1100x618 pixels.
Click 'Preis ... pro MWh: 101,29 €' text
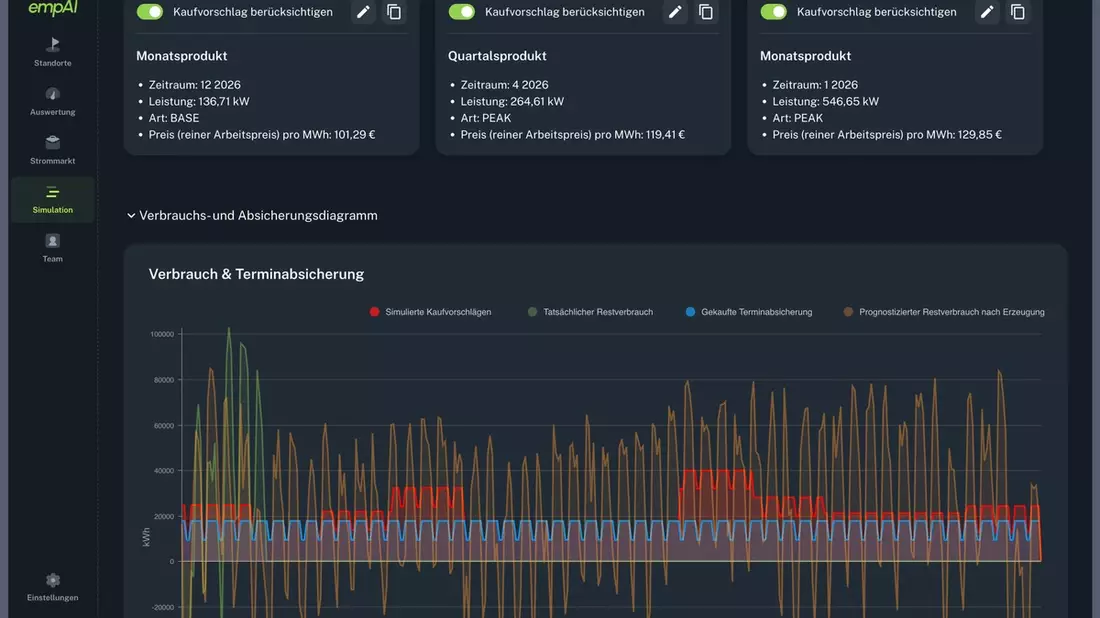tap(262, 135)
